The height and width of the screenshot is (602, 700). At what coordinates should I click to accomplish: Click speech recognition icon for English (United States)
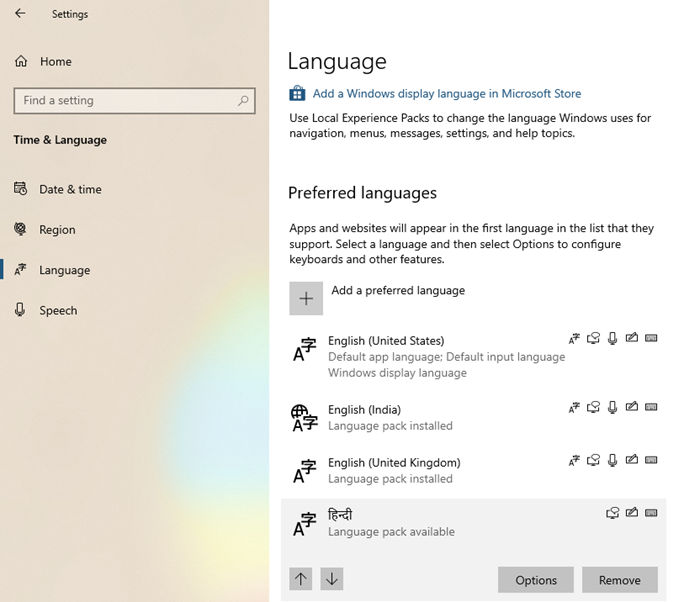tap(612, 339)
